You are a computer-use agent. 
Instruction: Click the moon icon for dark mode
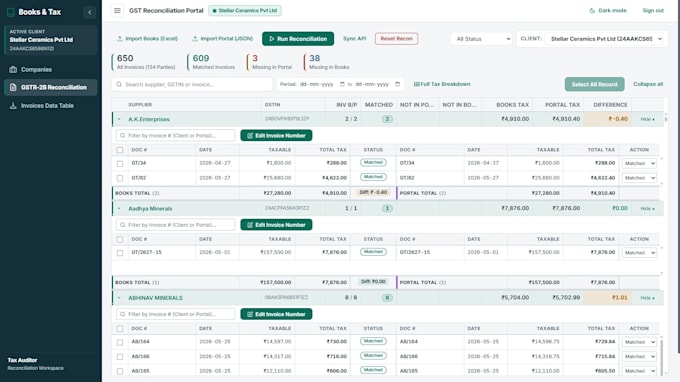pyautogui.click(x=592, y=10)
